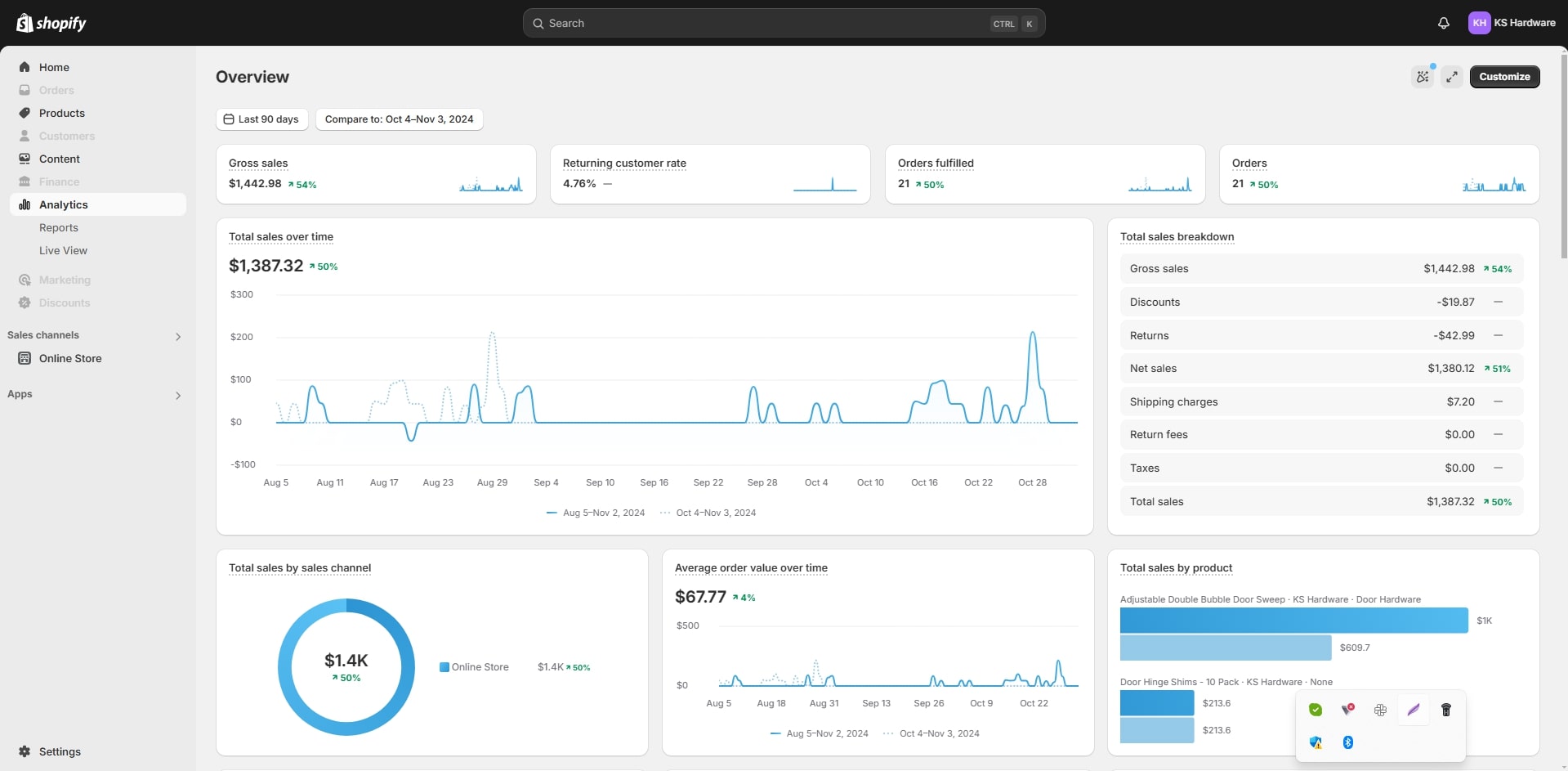Click the Windows Security shield tray icon

point(1315,742)
